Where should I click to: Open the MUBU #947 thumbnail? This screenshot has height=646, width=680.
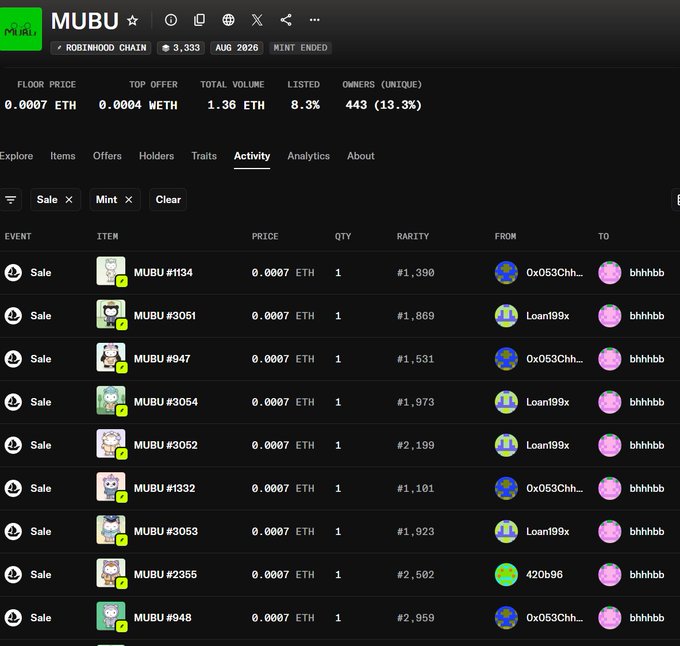pyautogui.click(x=111, y=358)
